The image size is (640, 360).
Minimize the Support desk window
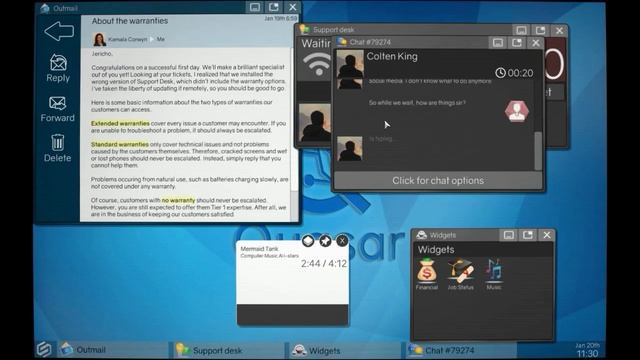521,31
